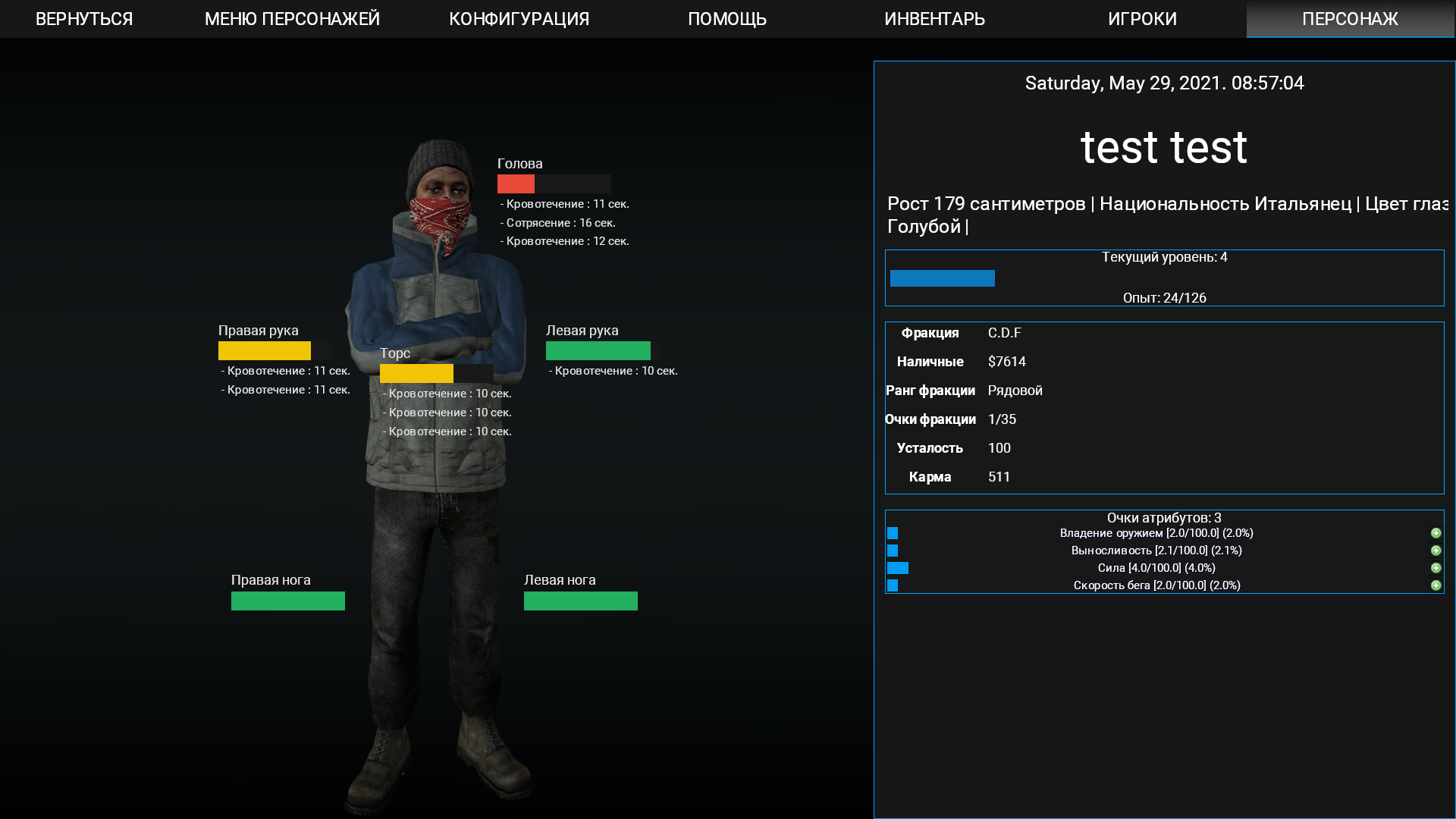1456x819 pixels.
Task: Click the Правая нога health bar
Action: click(x=287, y=601)
